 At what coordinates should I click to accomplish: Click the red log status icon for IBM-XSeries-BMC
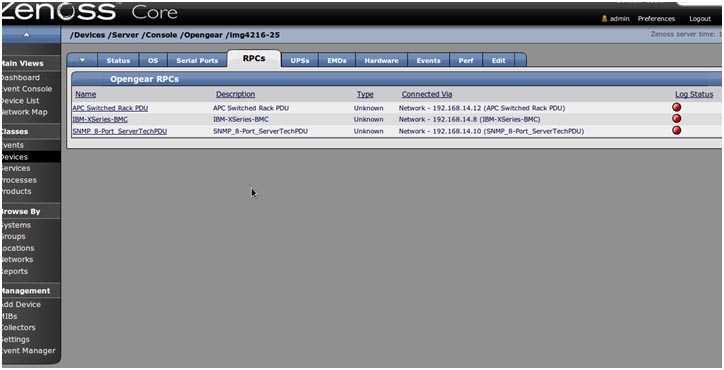point(676,119)
